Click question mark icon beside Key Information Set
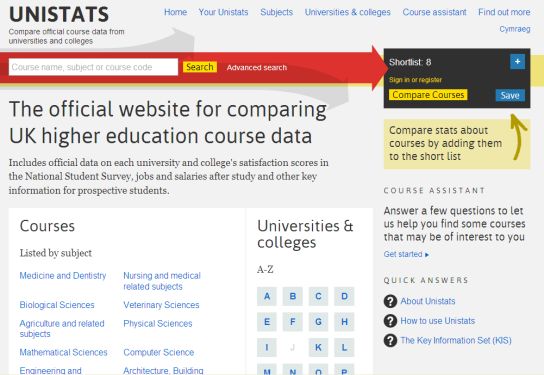Image resolution: width=544 pixels, height=375 pixels. 390,340
